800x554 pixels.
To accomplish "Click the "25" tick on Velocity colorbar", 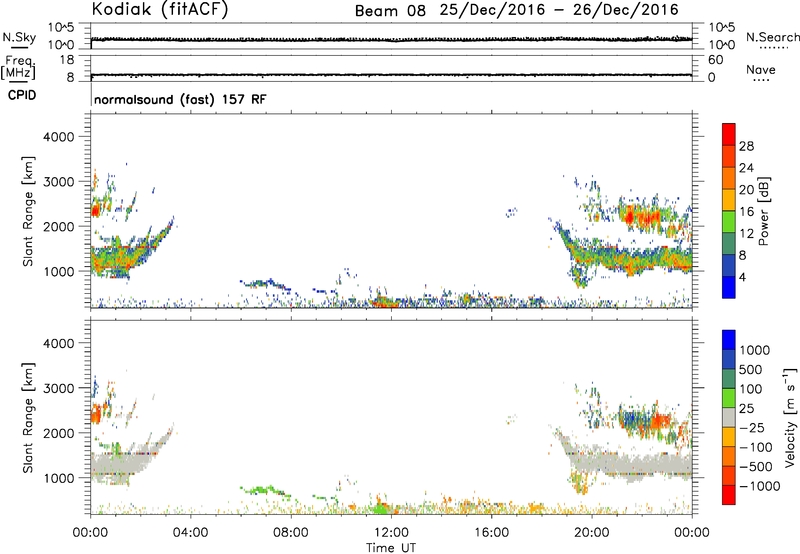I will 746,408.
